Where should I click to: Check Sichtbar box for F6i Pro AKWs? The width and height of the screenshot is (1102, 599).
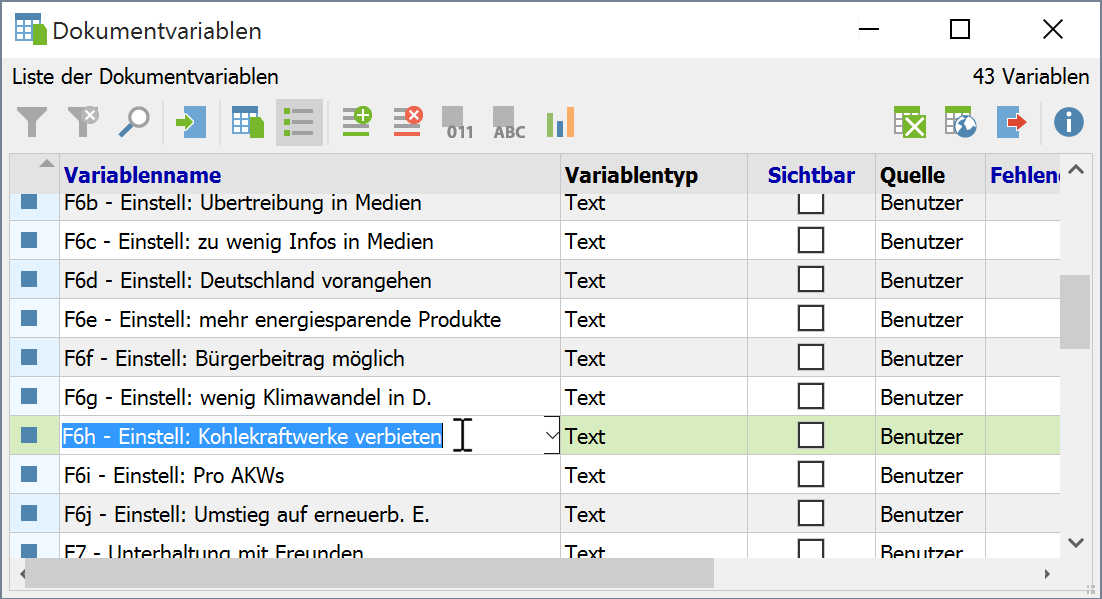[x=810, y=475]
